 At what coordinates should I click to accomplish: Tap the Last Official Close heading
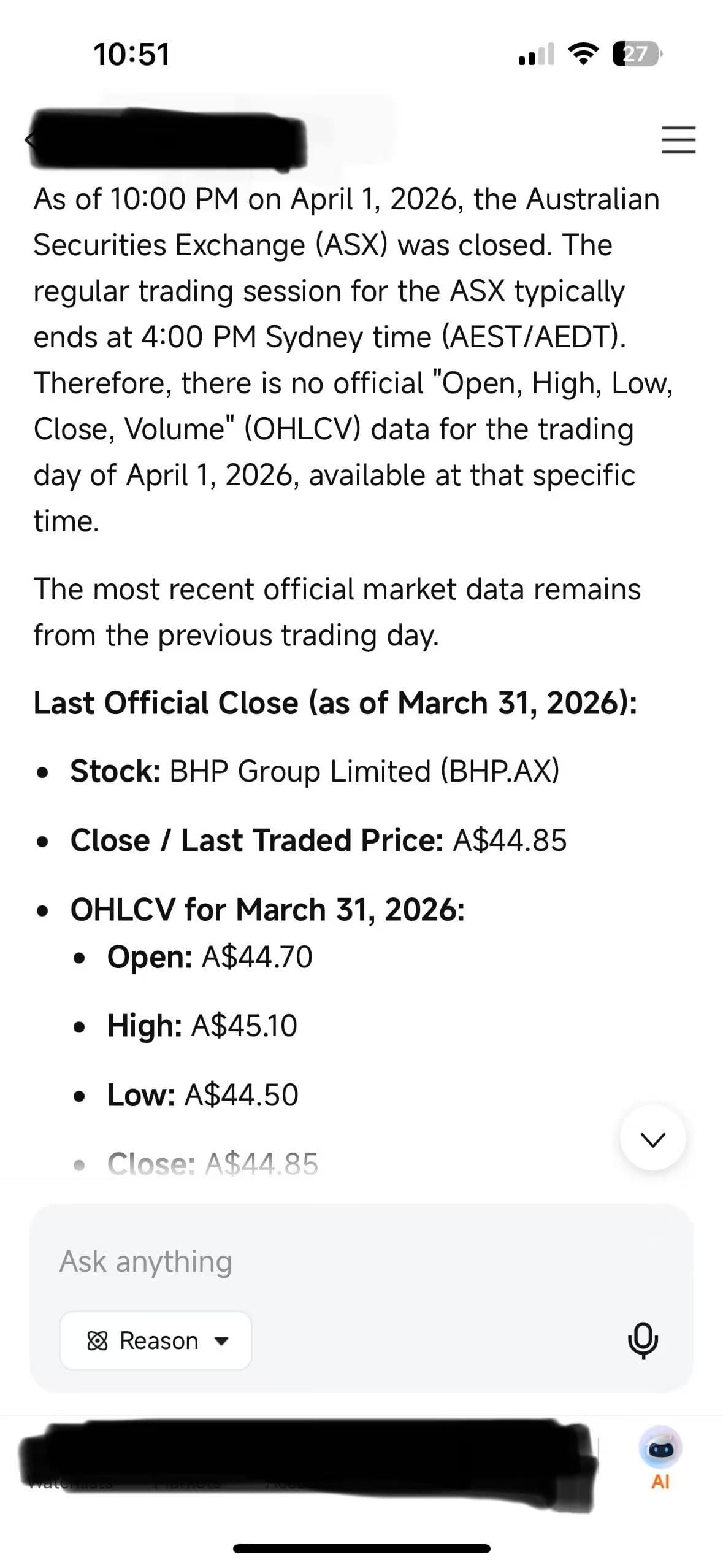[335, 703]
